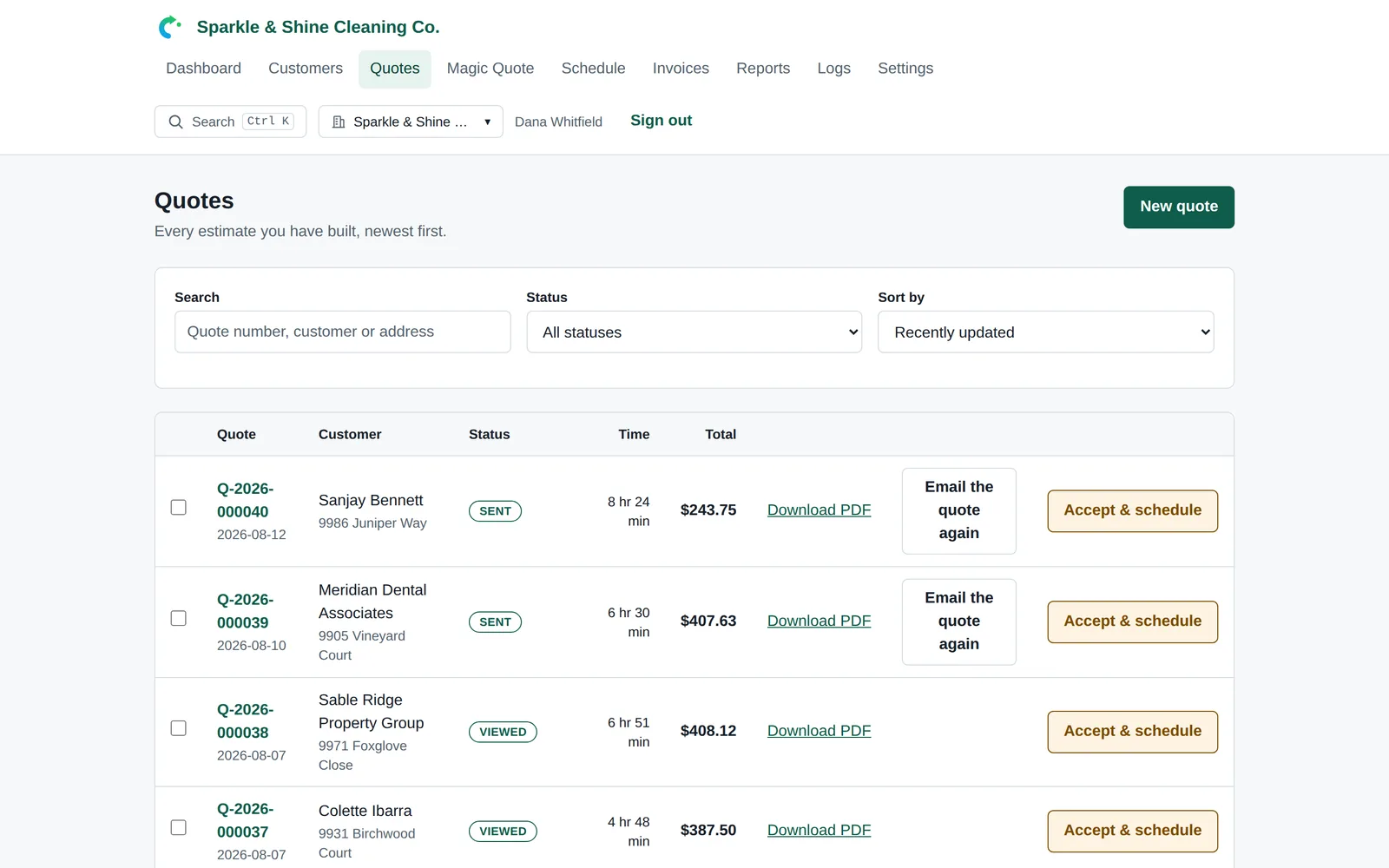
Task: Click customer name Colette Ibarra
Action: tap(365, 811)
